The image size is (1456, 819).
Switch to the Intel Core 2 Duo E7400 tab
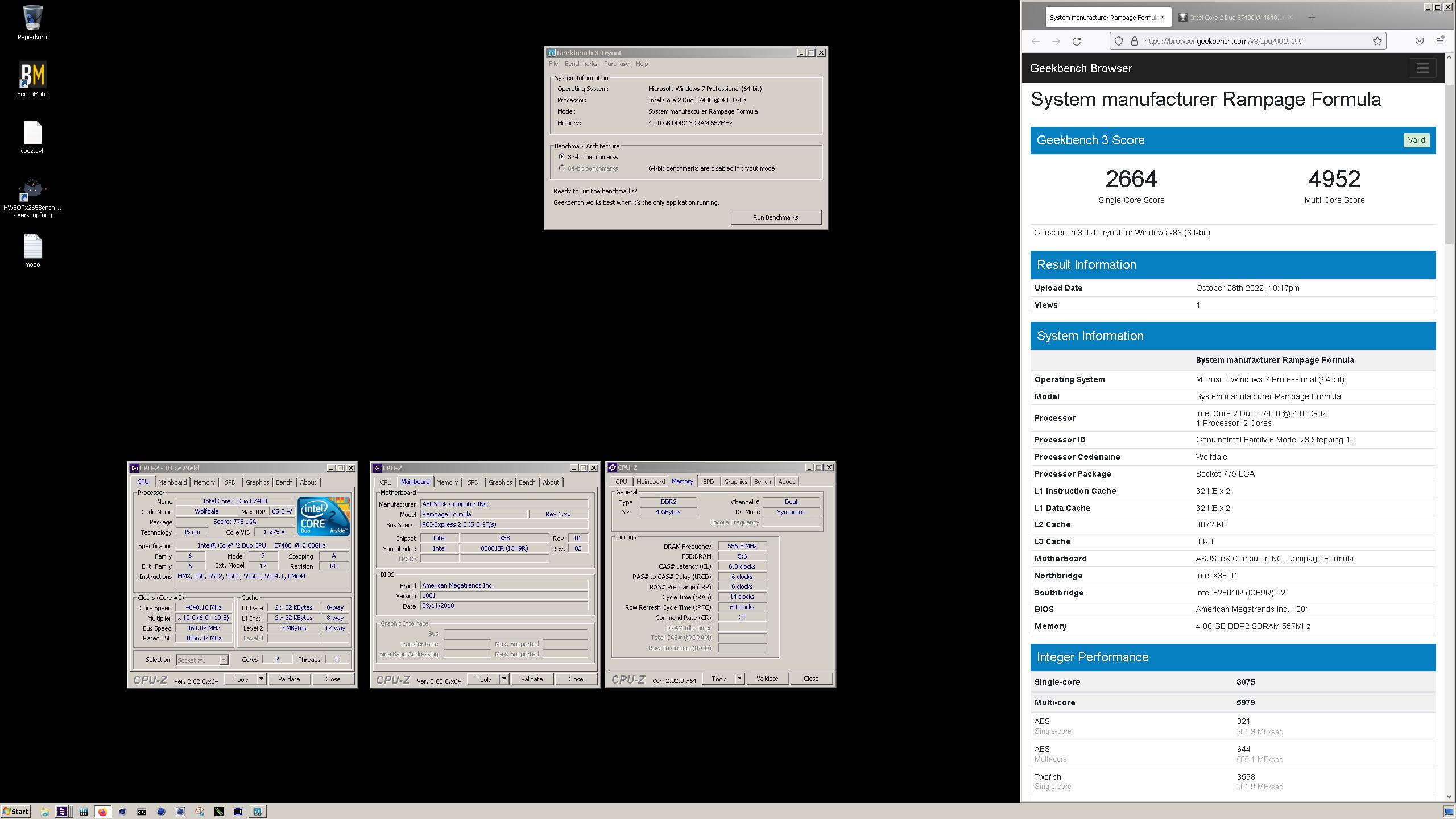click(x=1235, y=18)
